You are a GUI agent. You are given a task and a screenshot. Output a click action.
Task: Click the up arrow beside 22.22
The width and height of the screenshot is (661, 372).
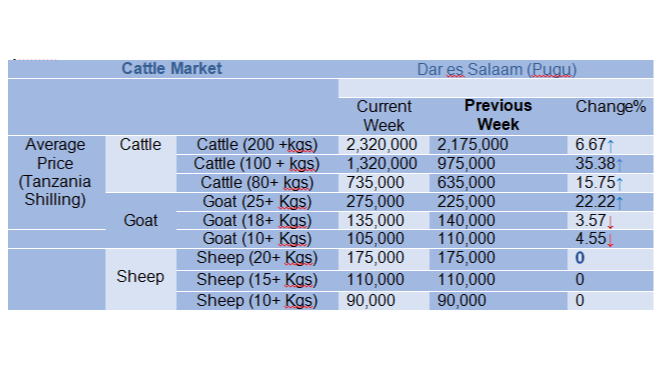(619, 202)
